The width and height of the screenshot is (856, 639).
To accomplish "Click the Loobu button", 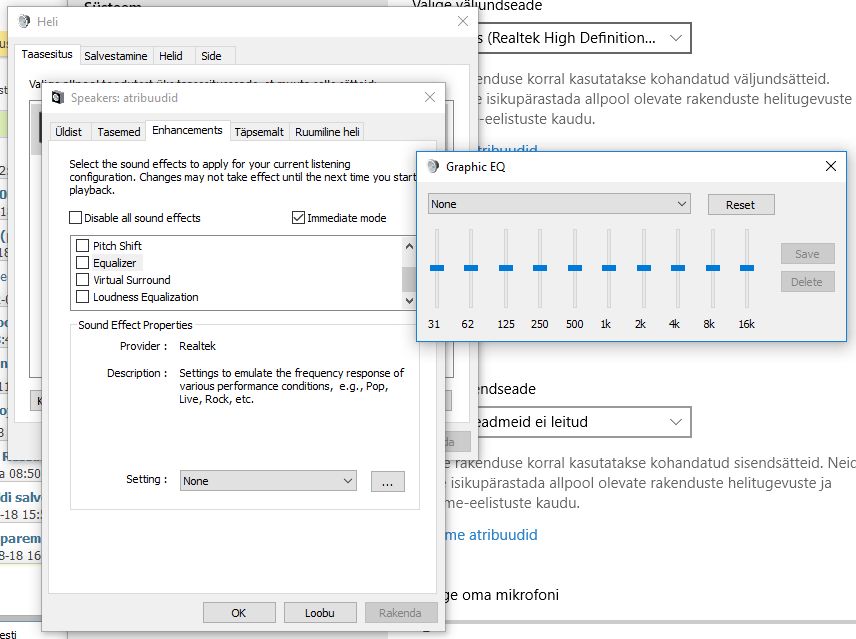I will point(319,612).
